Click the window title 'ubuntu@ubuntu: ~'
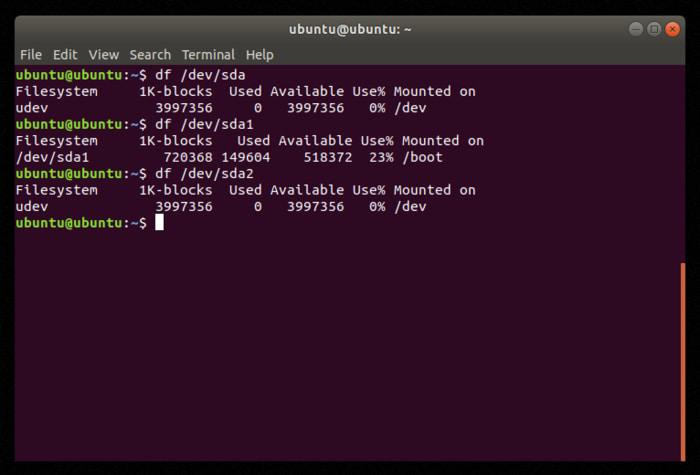700x475 pixels. click(x=350, y=29)
